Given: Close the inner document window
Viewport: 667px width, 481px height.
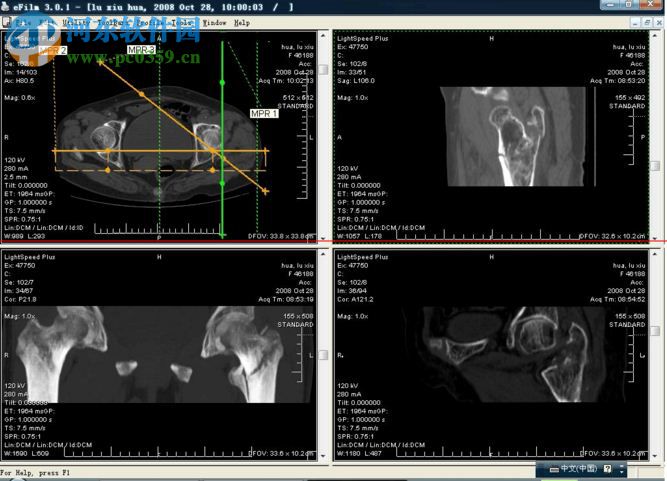Looking at the screenshot, I should (x=659, y=23).
